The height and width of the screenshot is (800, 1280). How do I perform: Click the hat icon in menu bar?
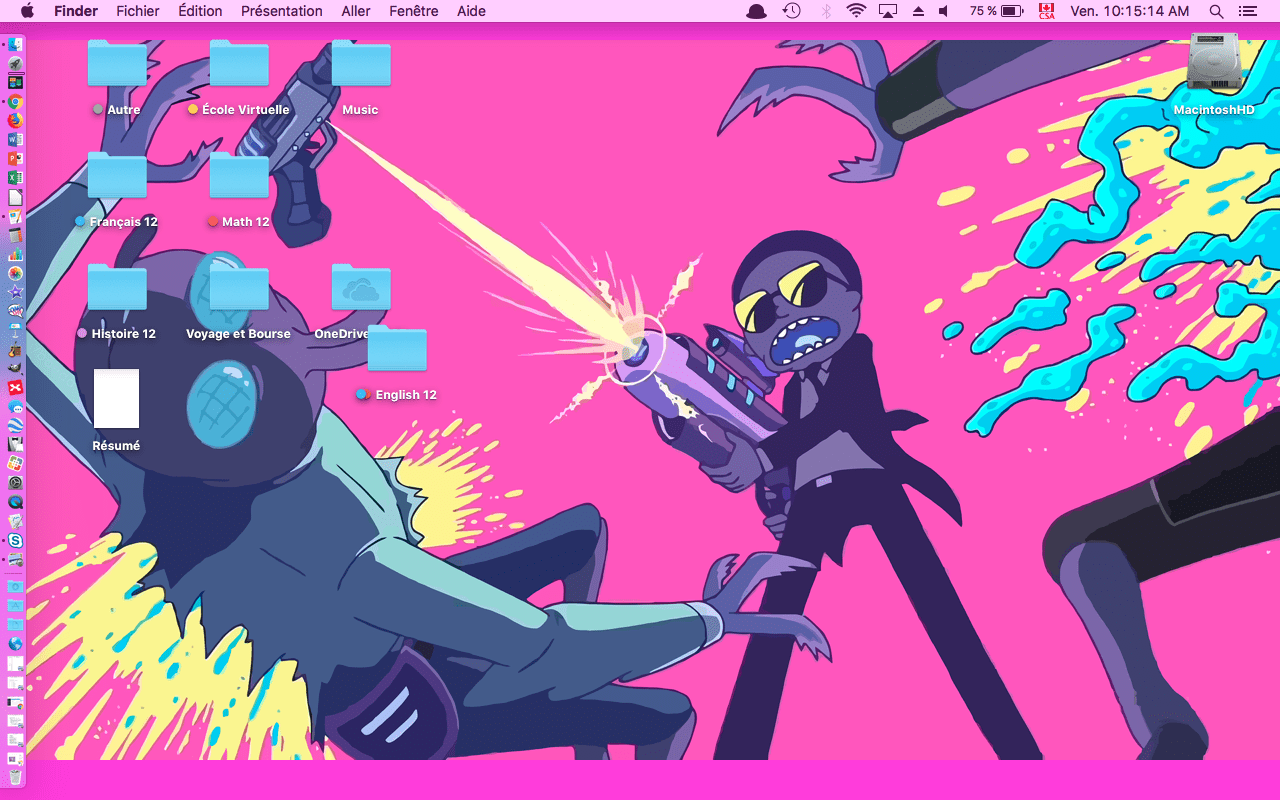(x=758, y=11)
